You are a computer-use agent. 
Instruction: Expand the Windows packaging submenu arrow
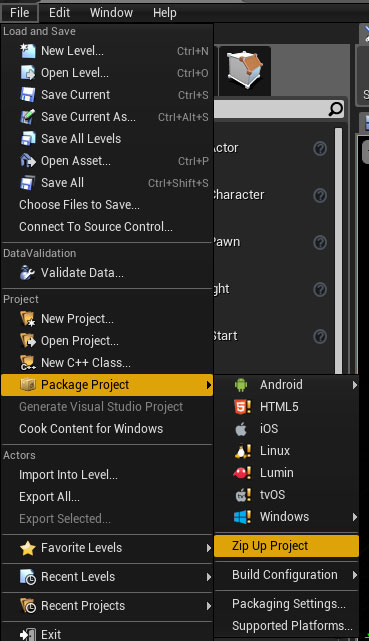tap(355, 517)
